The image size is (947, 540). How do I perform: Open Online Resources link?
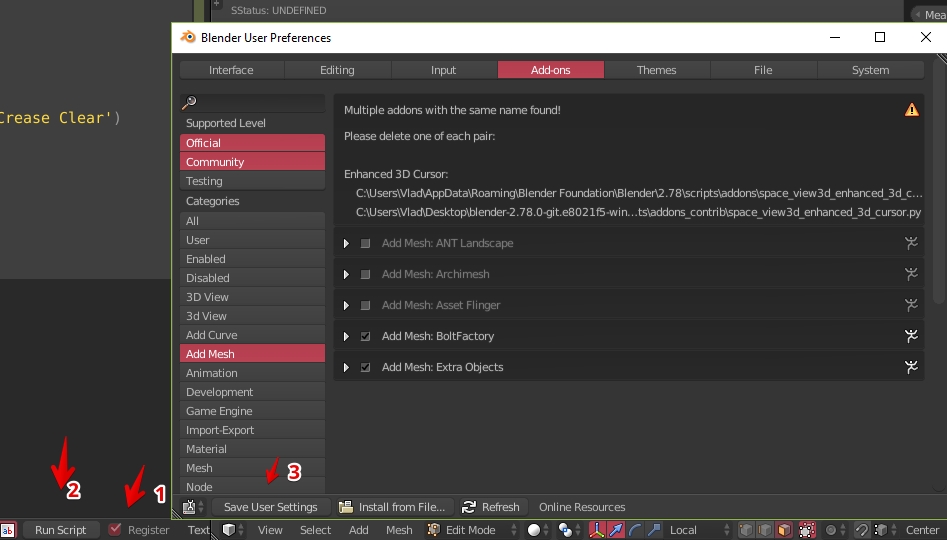pyautogui.click(x=582, y=507)
